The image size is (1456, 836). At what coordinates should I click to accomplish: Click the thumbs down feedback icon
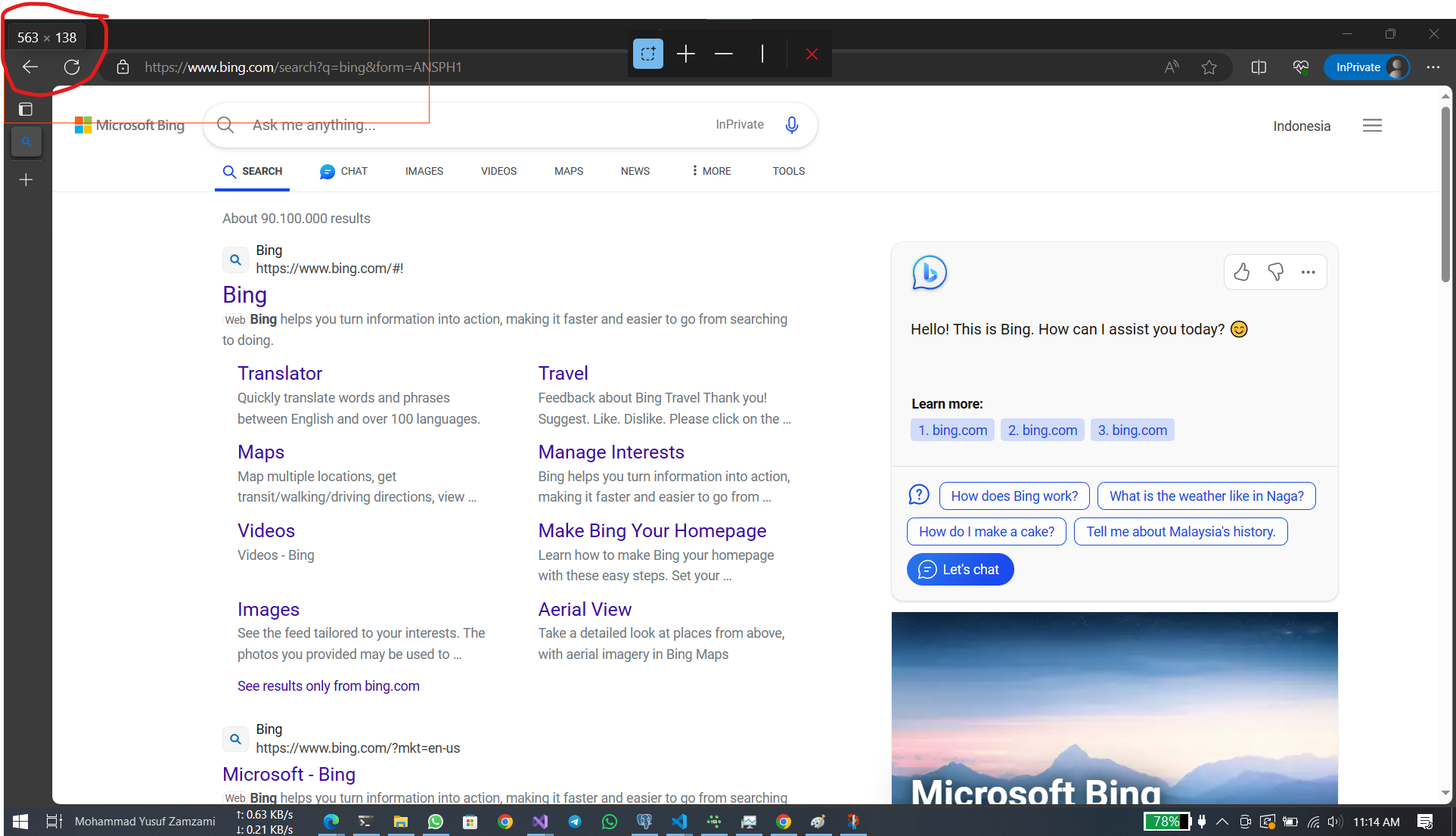point(1275,272)
